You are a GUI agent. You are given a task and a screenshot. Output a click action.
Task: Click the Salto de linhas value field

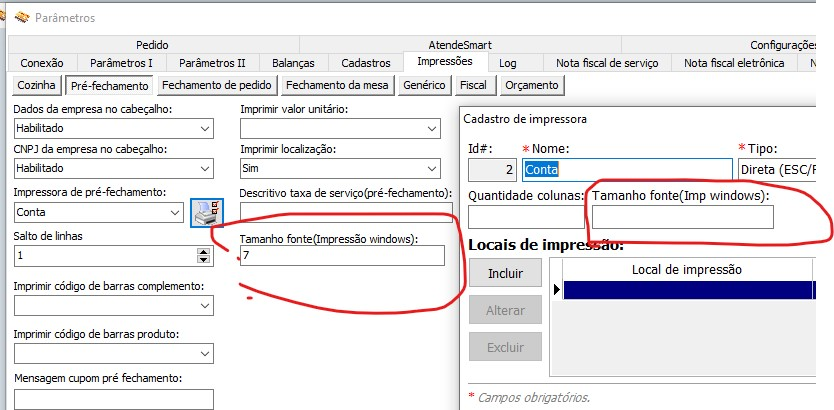click(105, 256)
